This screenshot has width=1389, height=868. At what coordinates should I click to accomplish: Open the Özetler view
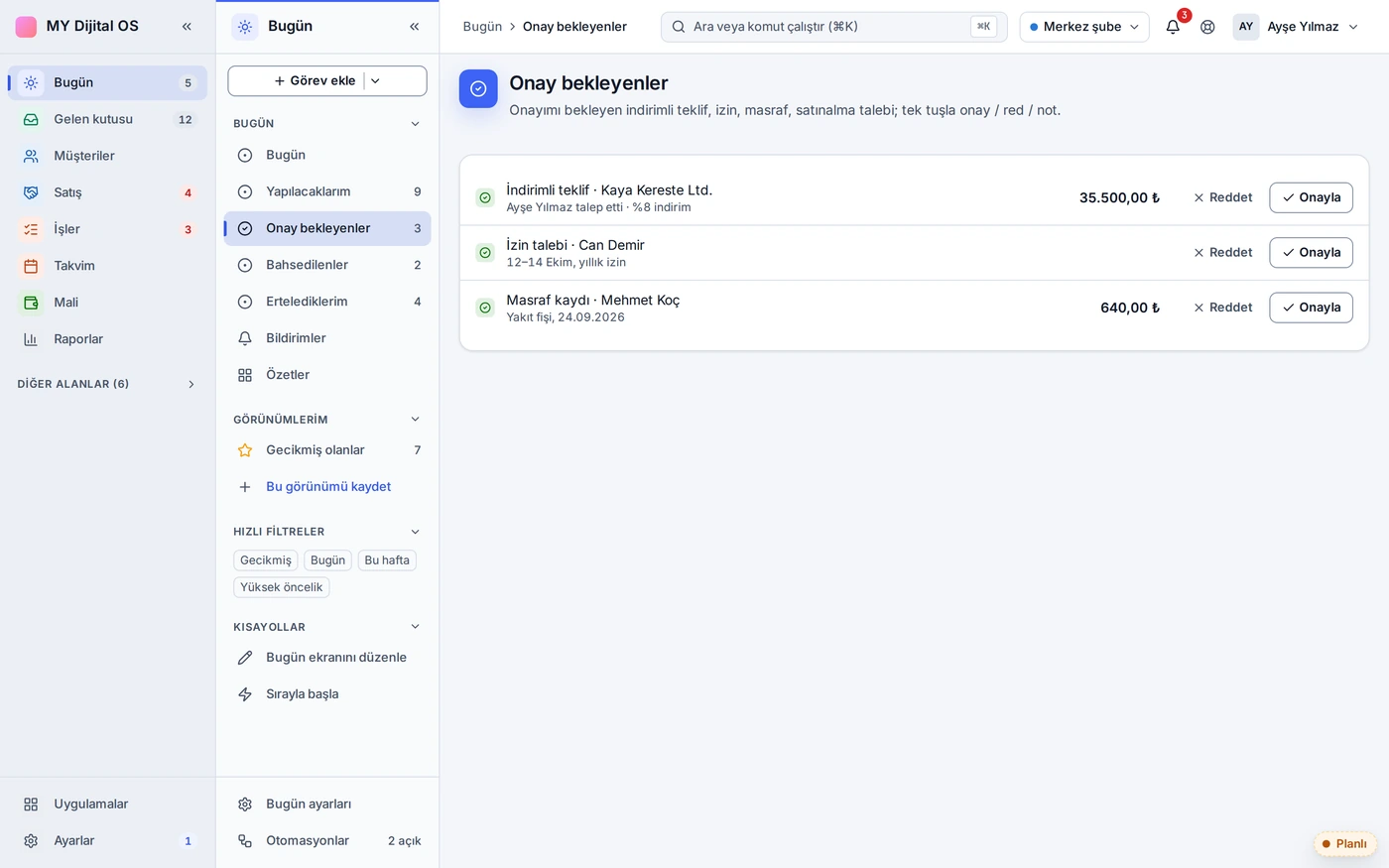click(x=327, y=375)
